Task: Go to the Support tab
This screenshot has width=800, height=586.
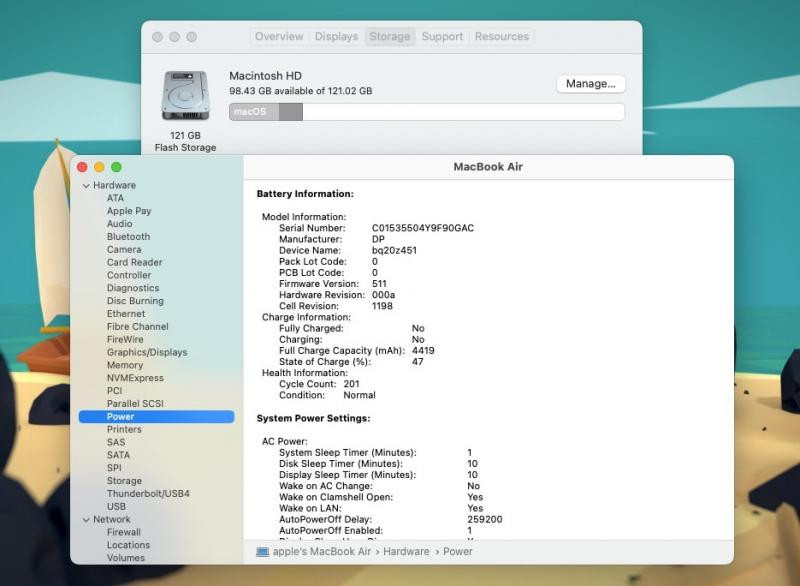Action: point(442,37)
